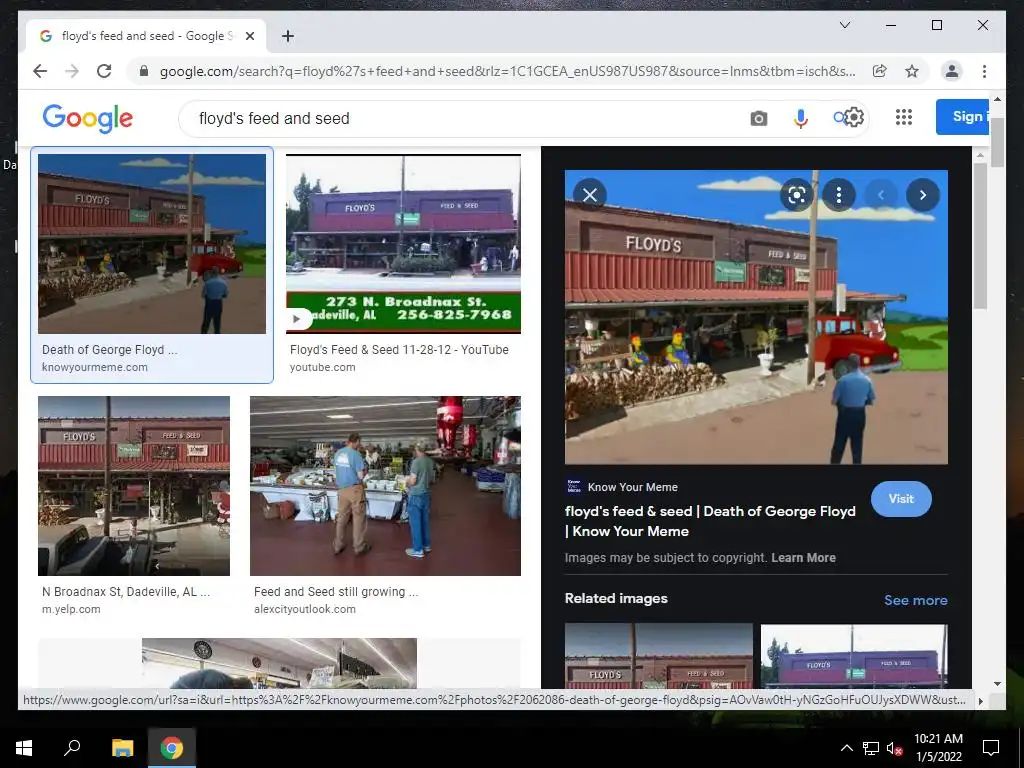Show the next image in preview

[x=923, y=195]
